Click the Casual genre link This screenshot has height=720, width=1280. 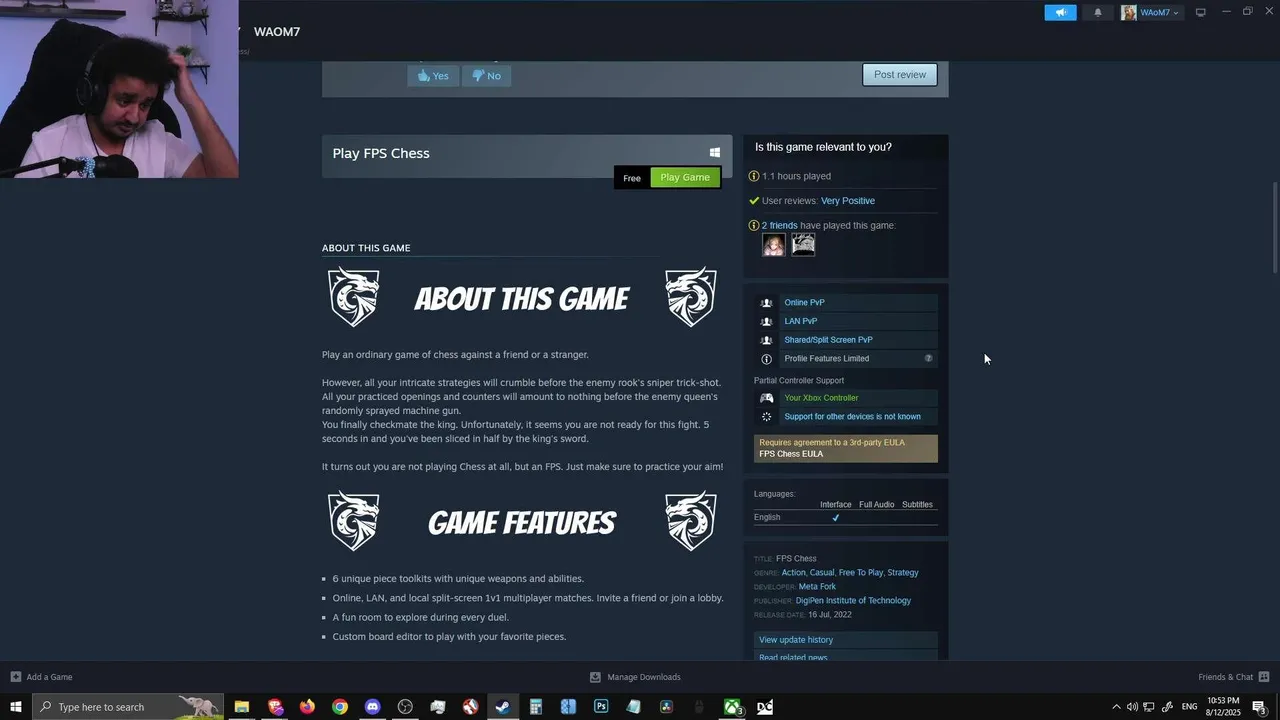coord(822,573)
